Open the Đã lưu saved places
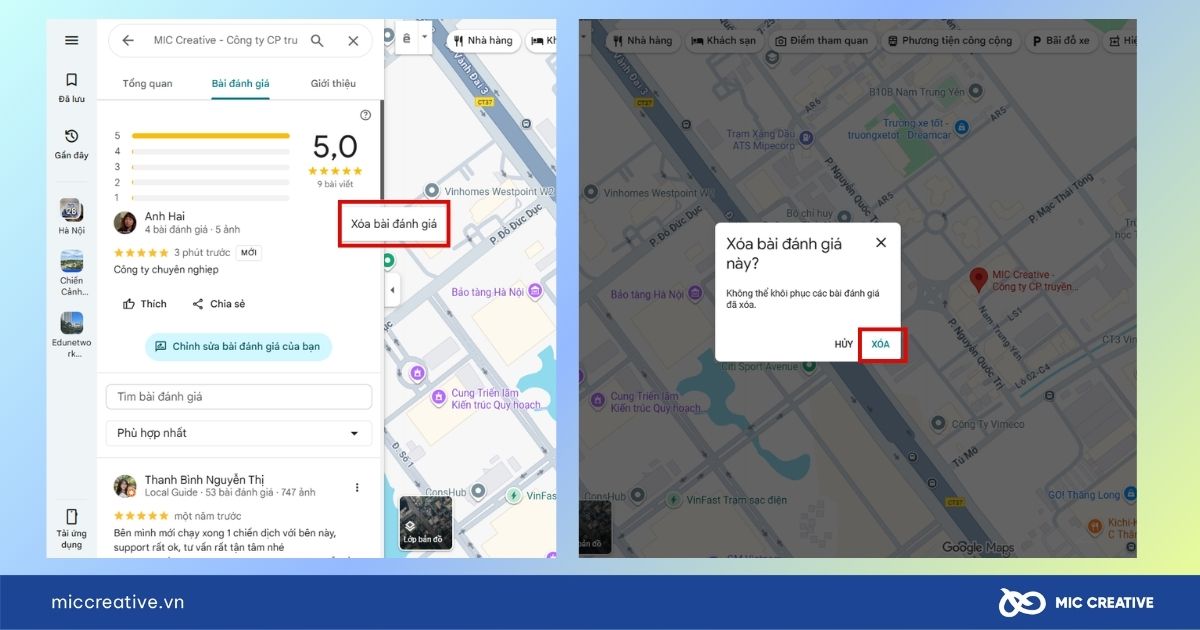The height and width of the screenshot is (630, 1200). click(71, 87)
